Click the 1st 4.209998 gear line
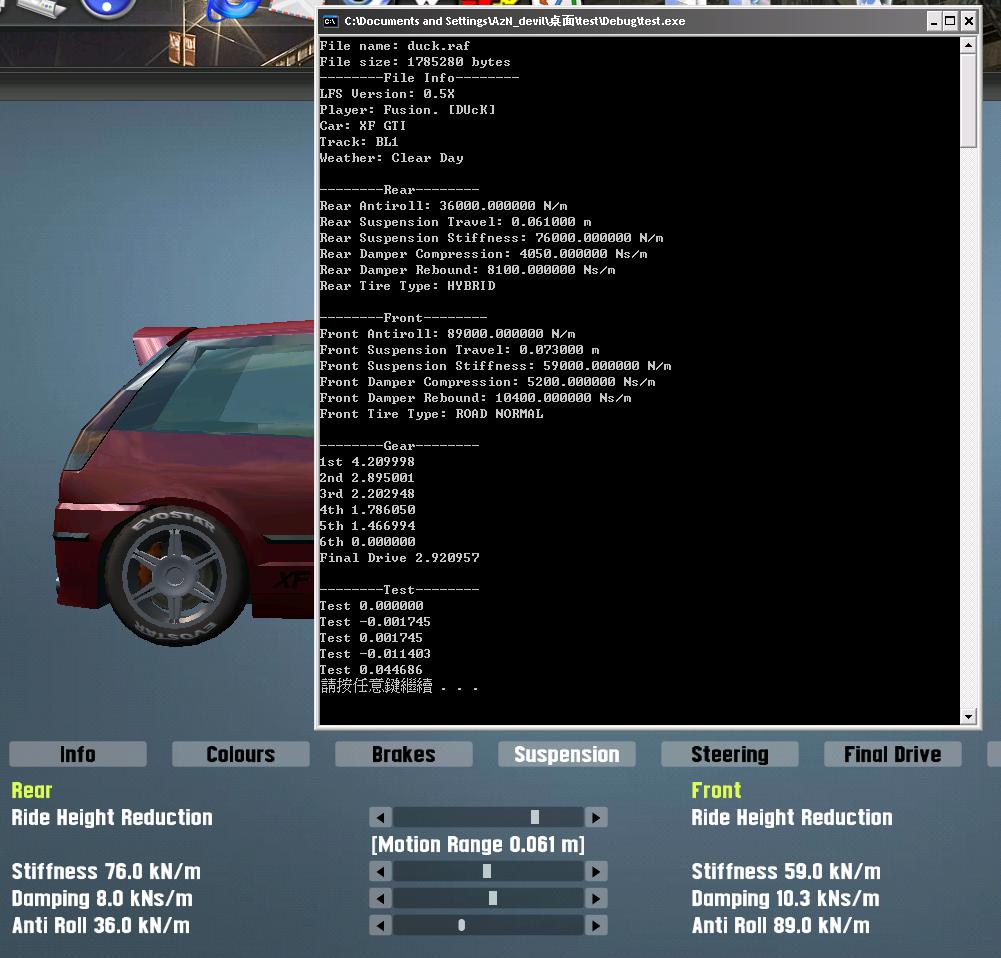The image size is (1001, 958). 367,461
